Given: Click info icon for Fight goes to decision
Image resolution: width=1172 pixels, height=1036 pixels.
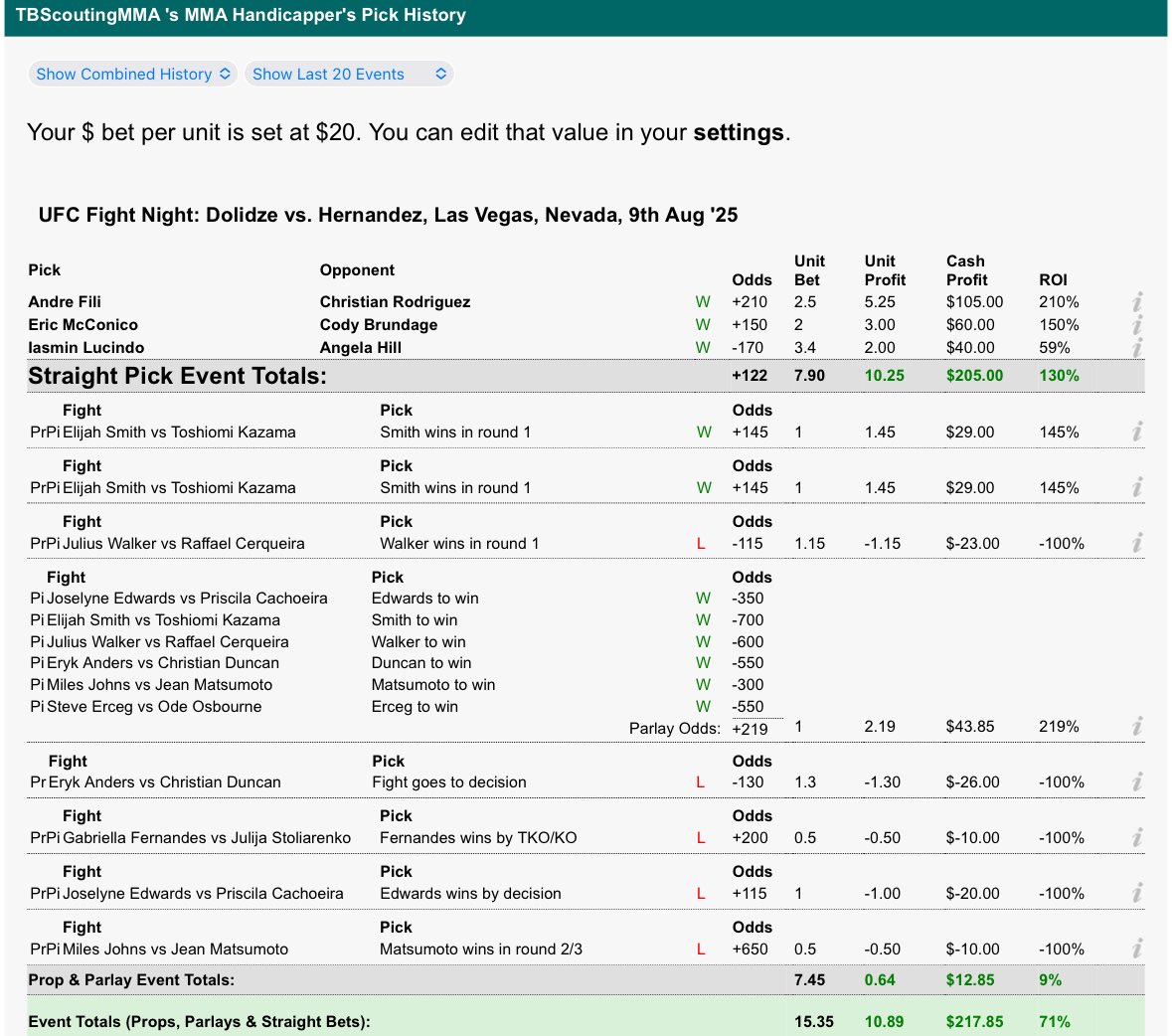Looking at the screenshot, I should pos(1137,781).
